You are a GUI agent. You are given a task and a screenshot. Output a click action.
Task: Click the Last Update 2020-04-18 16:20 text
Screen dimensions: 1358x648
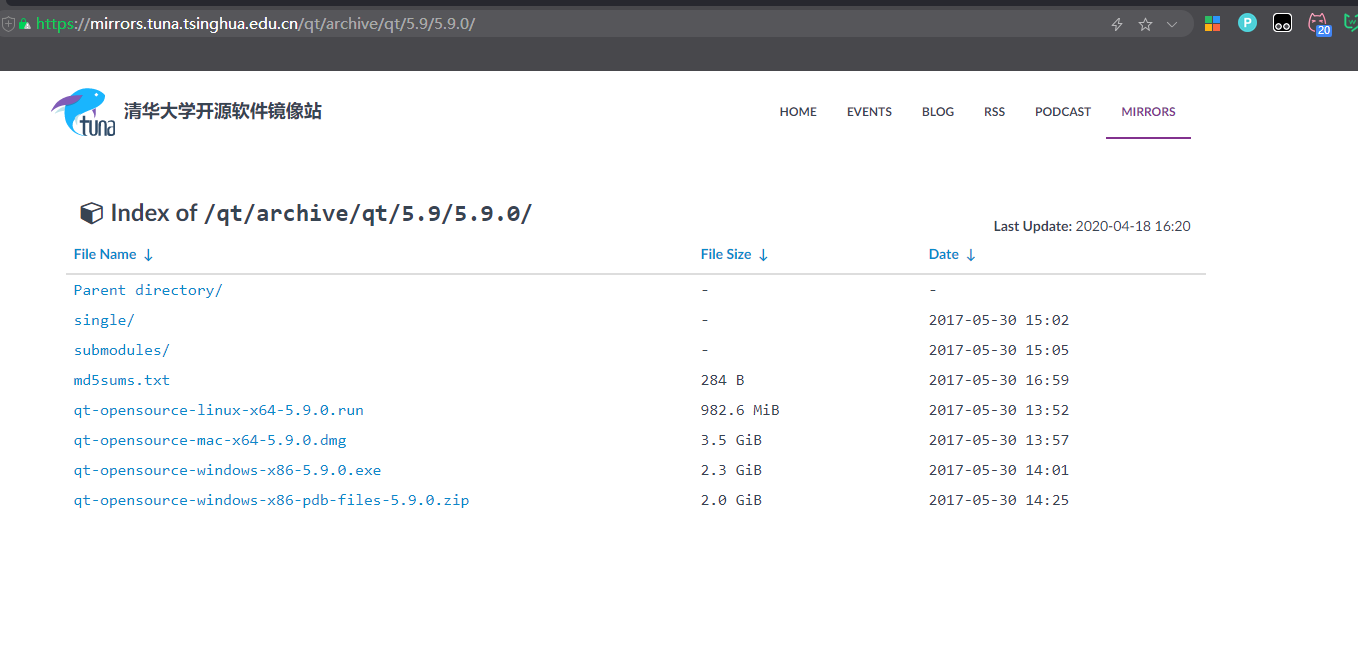[1092, 227]
